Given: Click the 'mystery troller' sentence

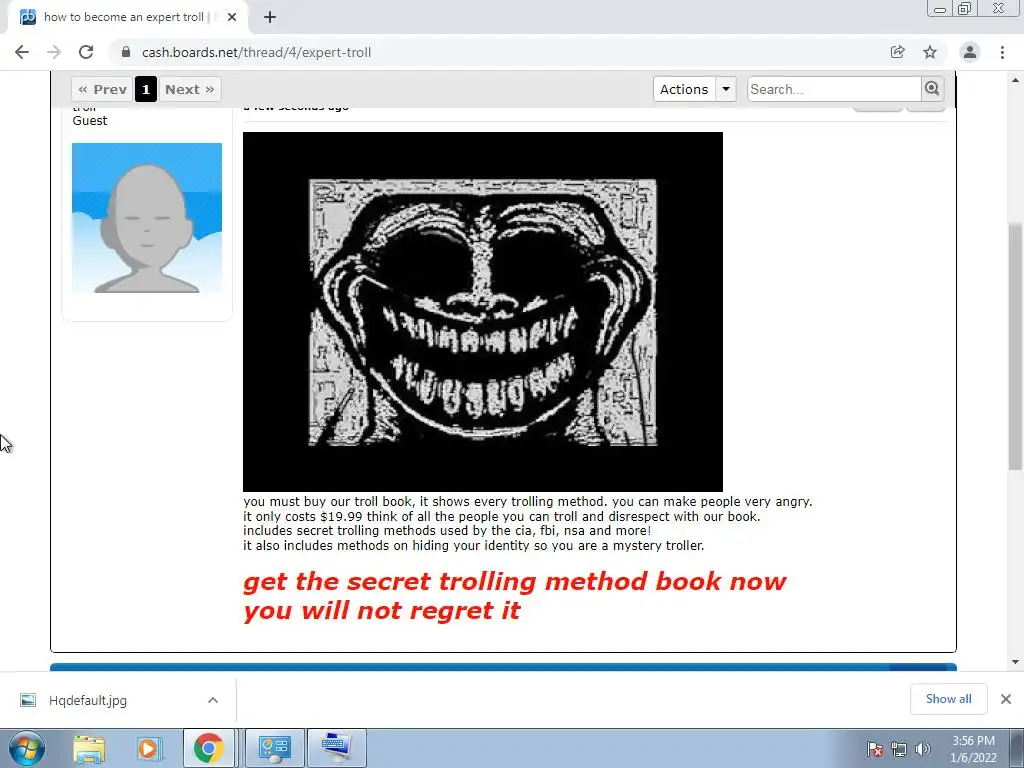Looking at the screenshot, I should click(473, 545).
